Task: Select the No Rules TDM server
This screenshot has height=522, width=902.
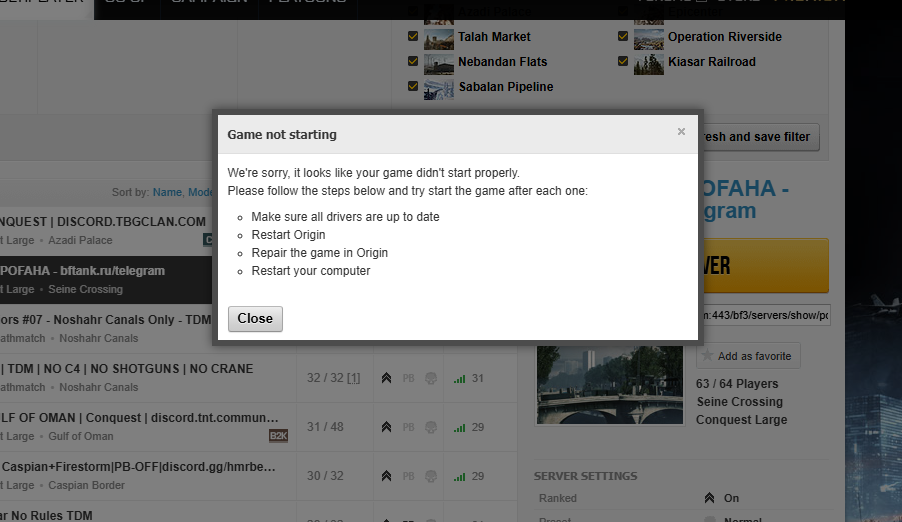Action: (x=148, y=512)
